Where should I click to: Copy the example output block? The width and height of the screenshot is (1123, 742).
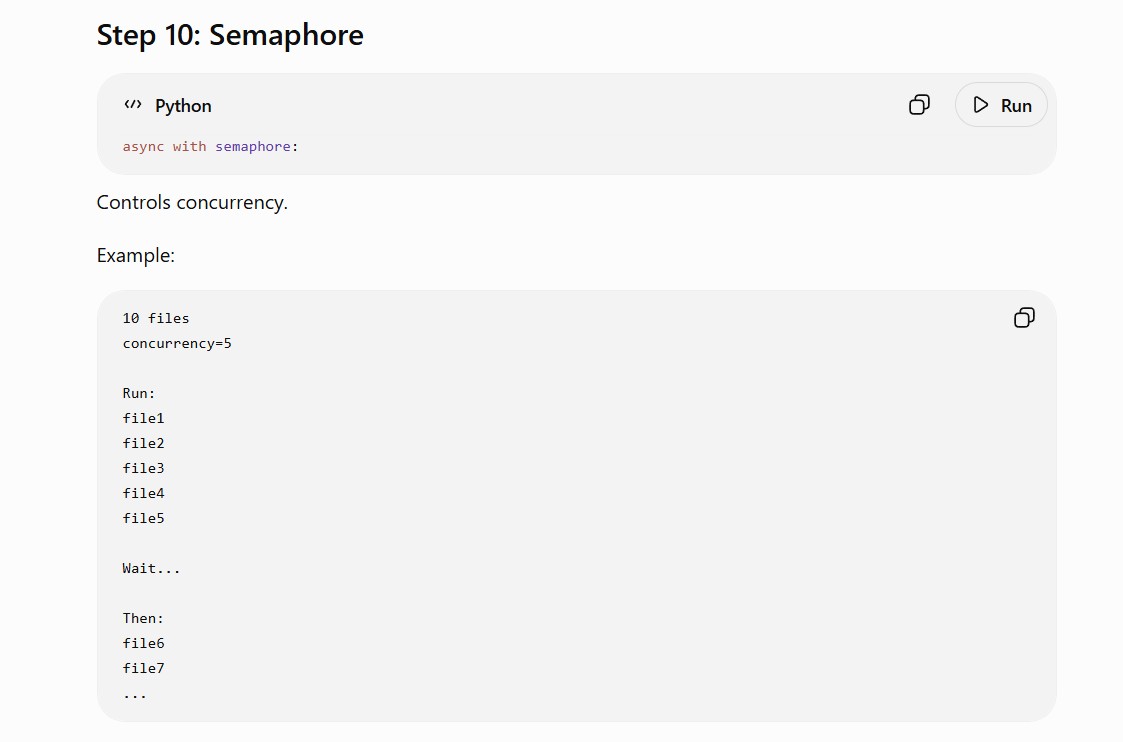click(x=1024, y=317)
